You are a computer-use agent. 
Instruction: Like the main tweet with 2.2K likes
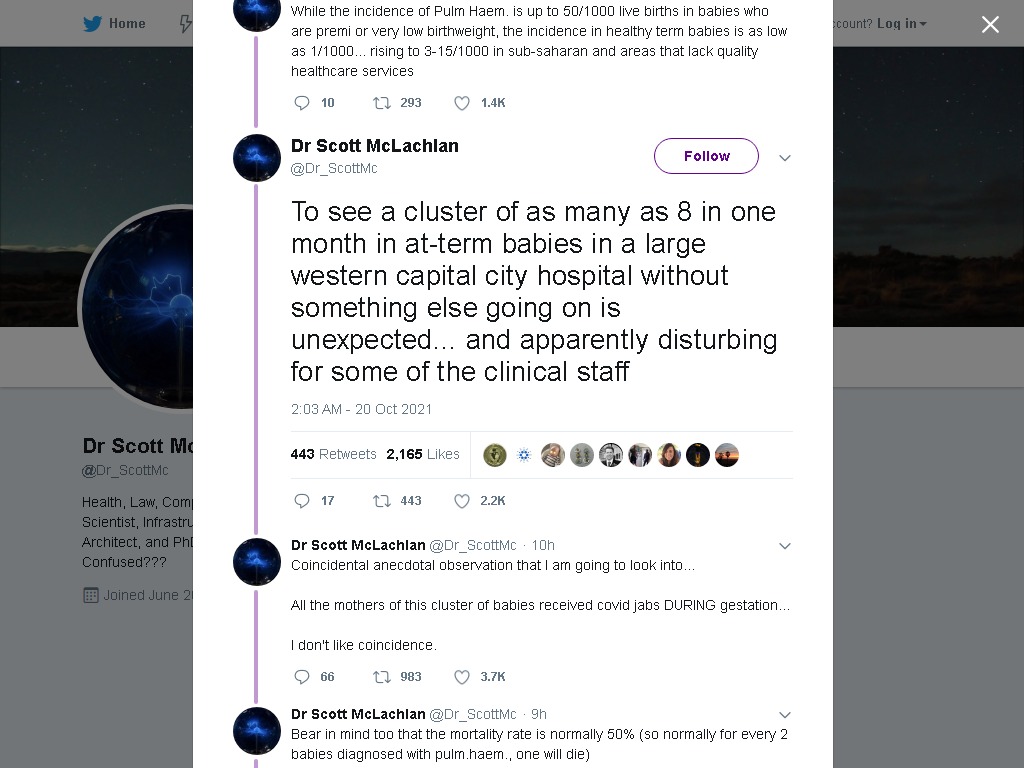point(462,501)
